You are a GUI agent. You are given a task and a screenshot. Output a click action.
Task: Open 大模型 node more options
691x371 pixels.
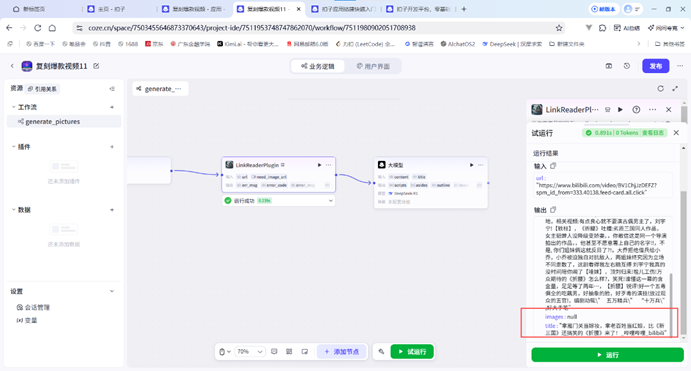coord(480,165)
